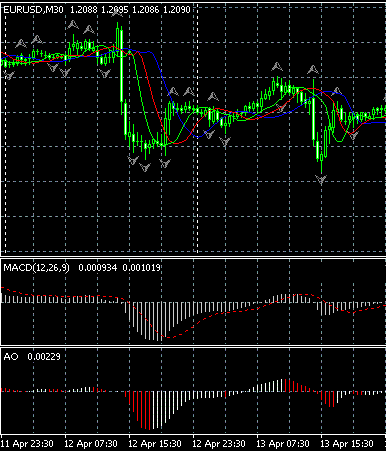The height and width of the screenshot is (451, 386).
Task: Click the lowest down fractal arrow on 13 Apr
Action: 321,180
